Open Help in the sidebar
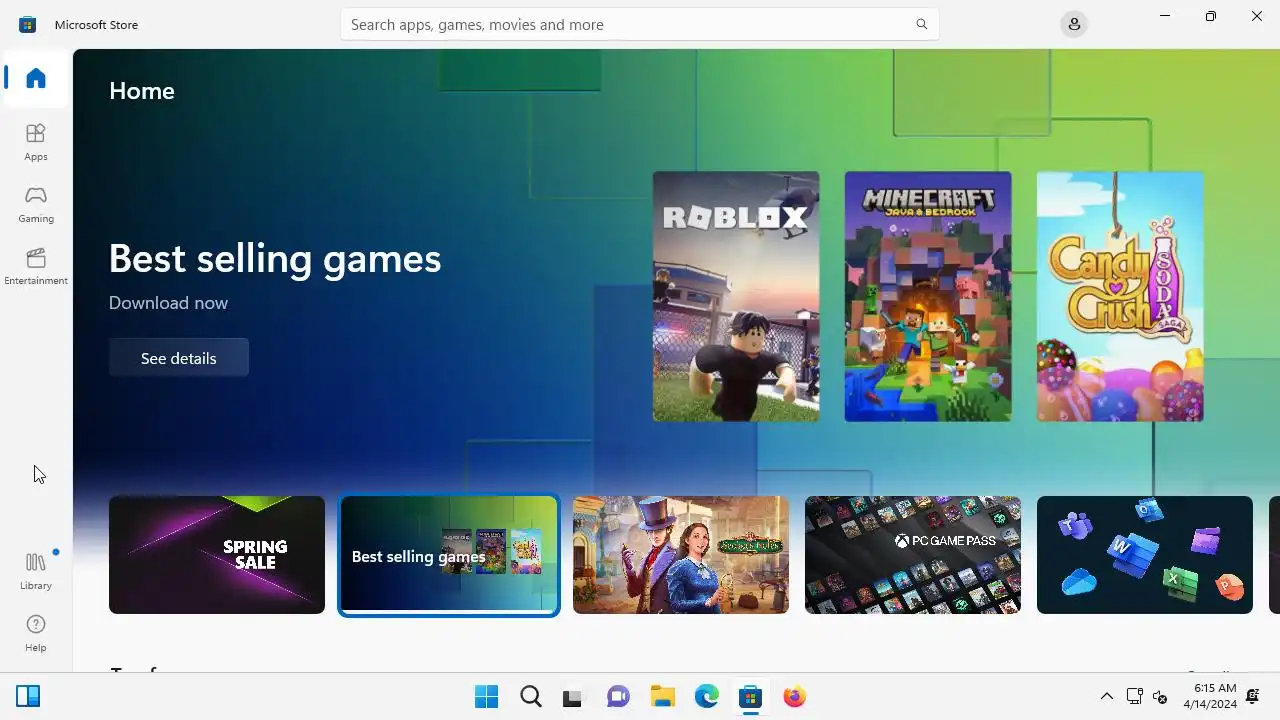1280x720 pixels. pos(36,633)
